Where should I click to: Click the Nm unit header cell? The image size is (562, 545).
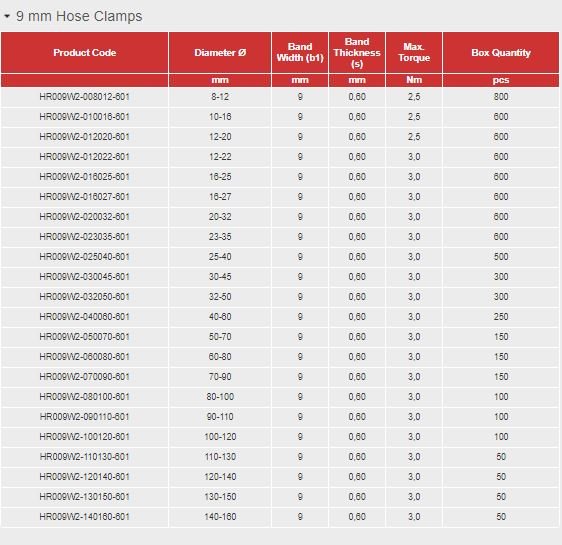pyautogui.click(x=414, y=80)
